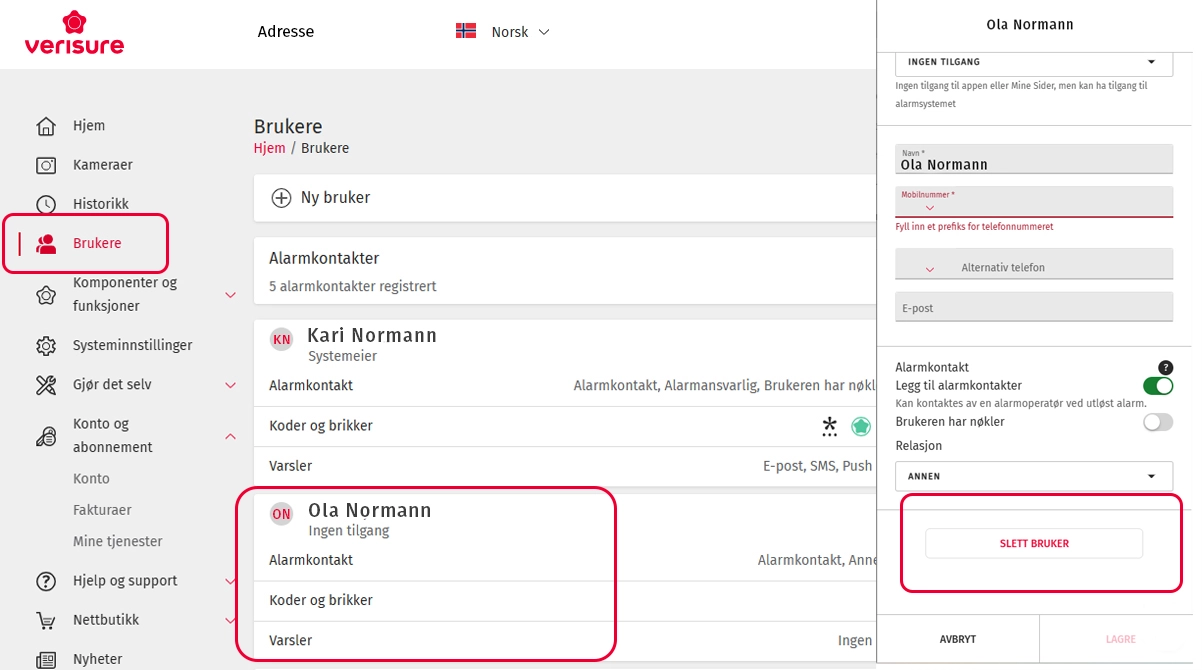
Task: Open Kari Normann's Koder og brikker row
Action: [565, 426]
